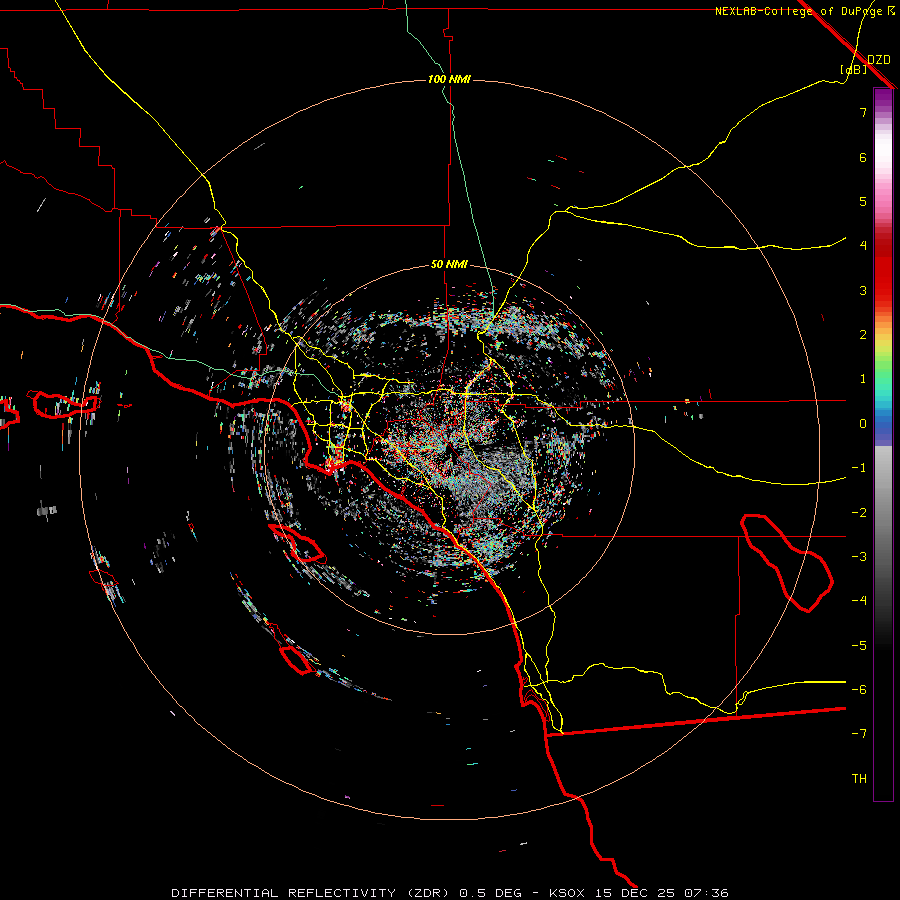Viewport: 900px width, 900px height.
Task: Click the -4 value on the scale
Action: tap(859, 601)
